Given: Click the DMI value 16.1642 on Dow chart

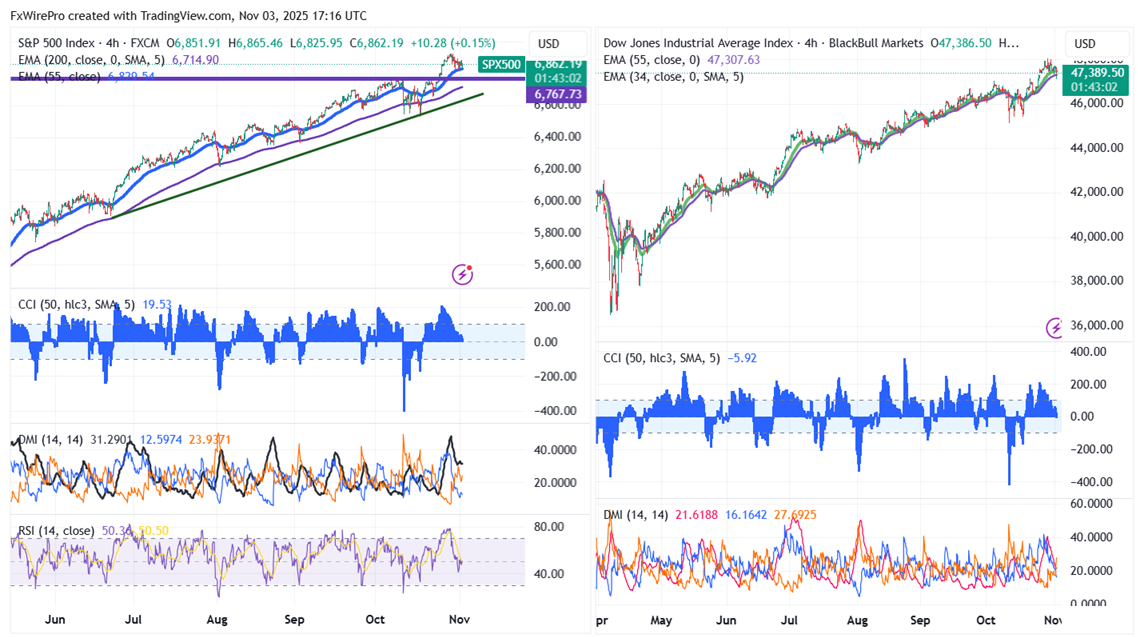Looking at the screenshot, I should click(x=745, y=514).
